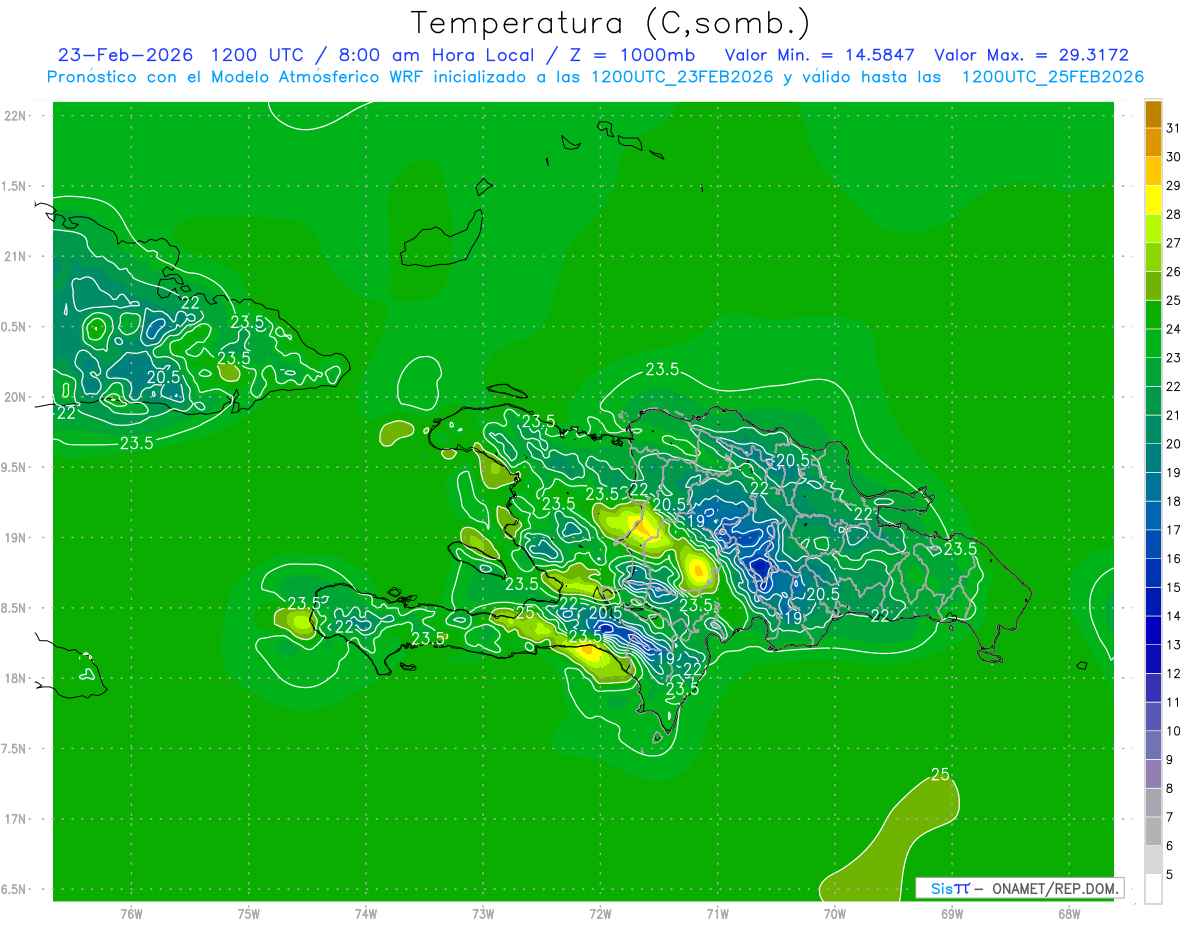Screen dimensions: 1200x927
Task: Select the date text "23-Feb-2026"
Action: [x=126, y=55]
